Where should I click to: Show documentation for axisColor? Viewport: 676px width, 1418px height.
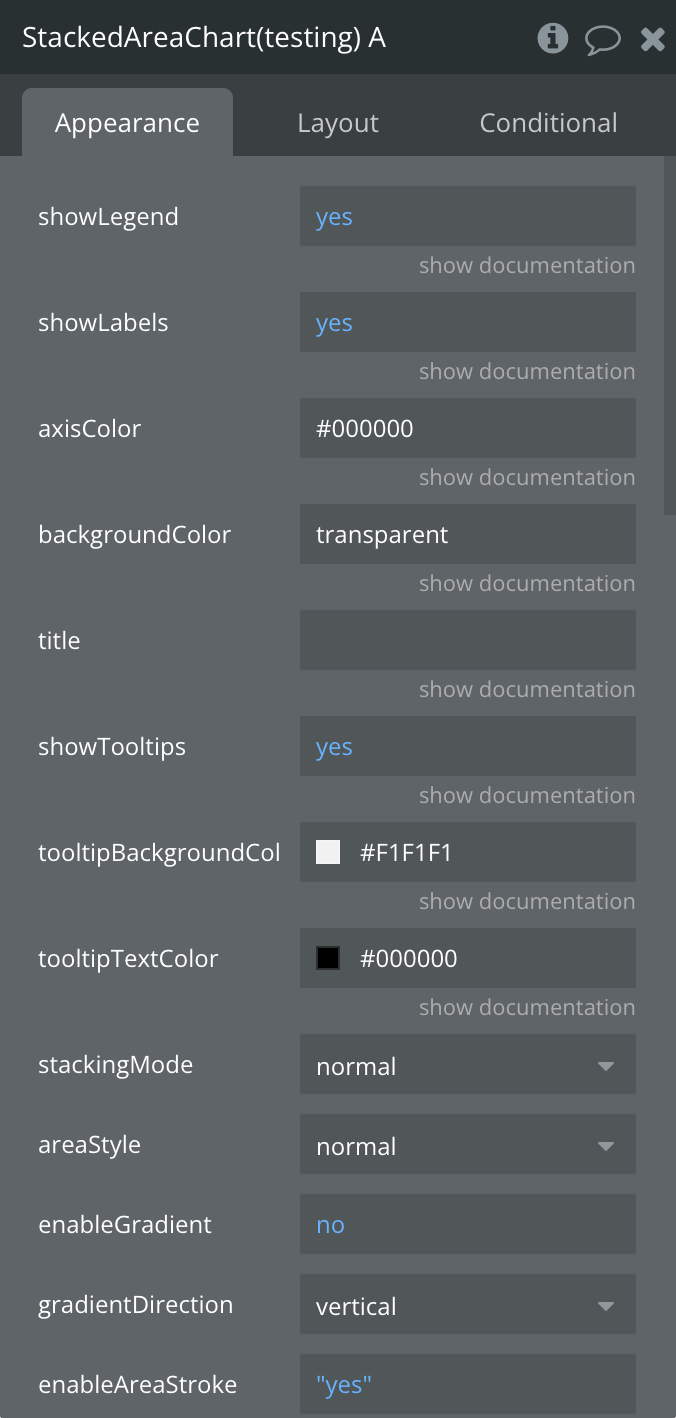[527, 478]
